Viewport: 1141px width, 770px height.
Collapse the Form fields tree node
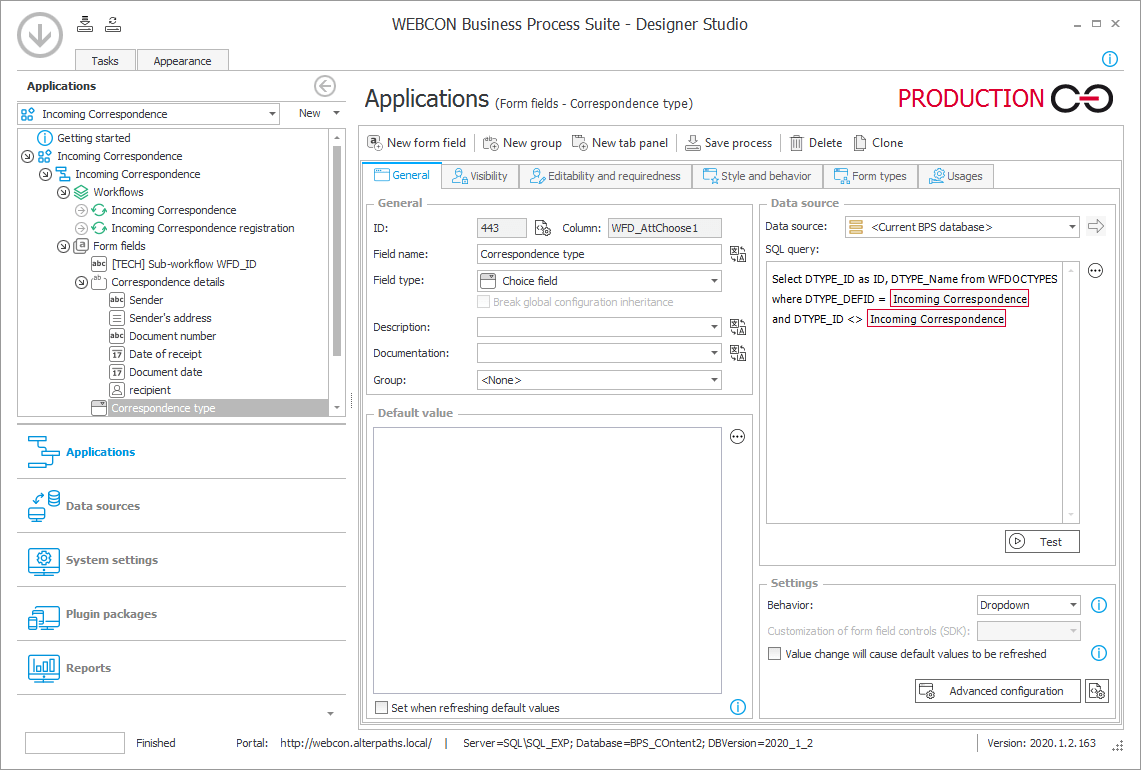coord(63,246)
